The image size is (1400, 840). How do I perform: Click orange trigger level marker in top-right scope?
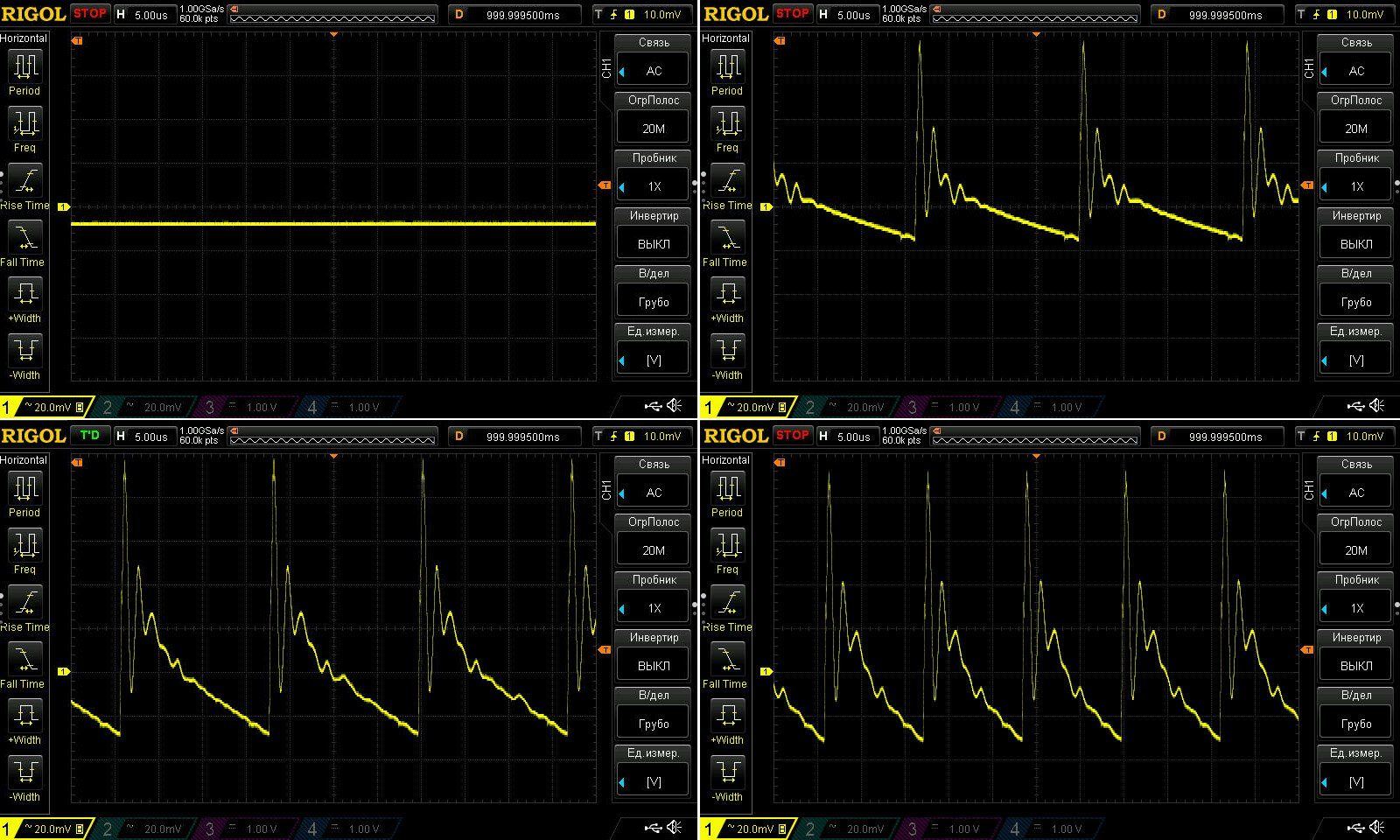pos(1308,185)
